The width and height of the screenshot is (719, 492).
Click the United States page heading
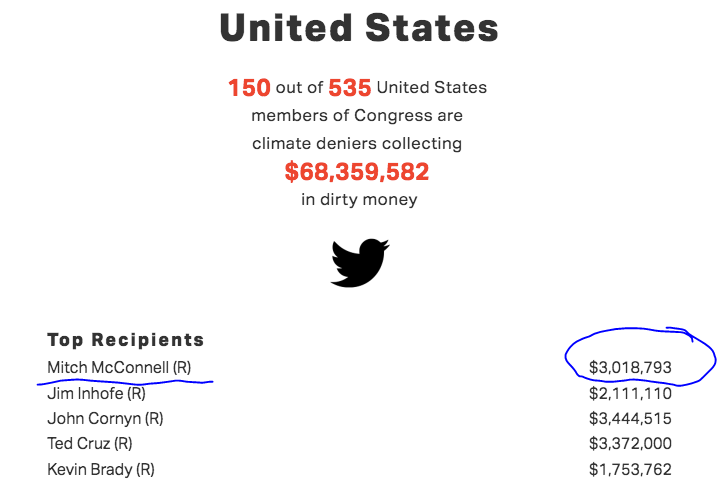click(x=359, y=28)
